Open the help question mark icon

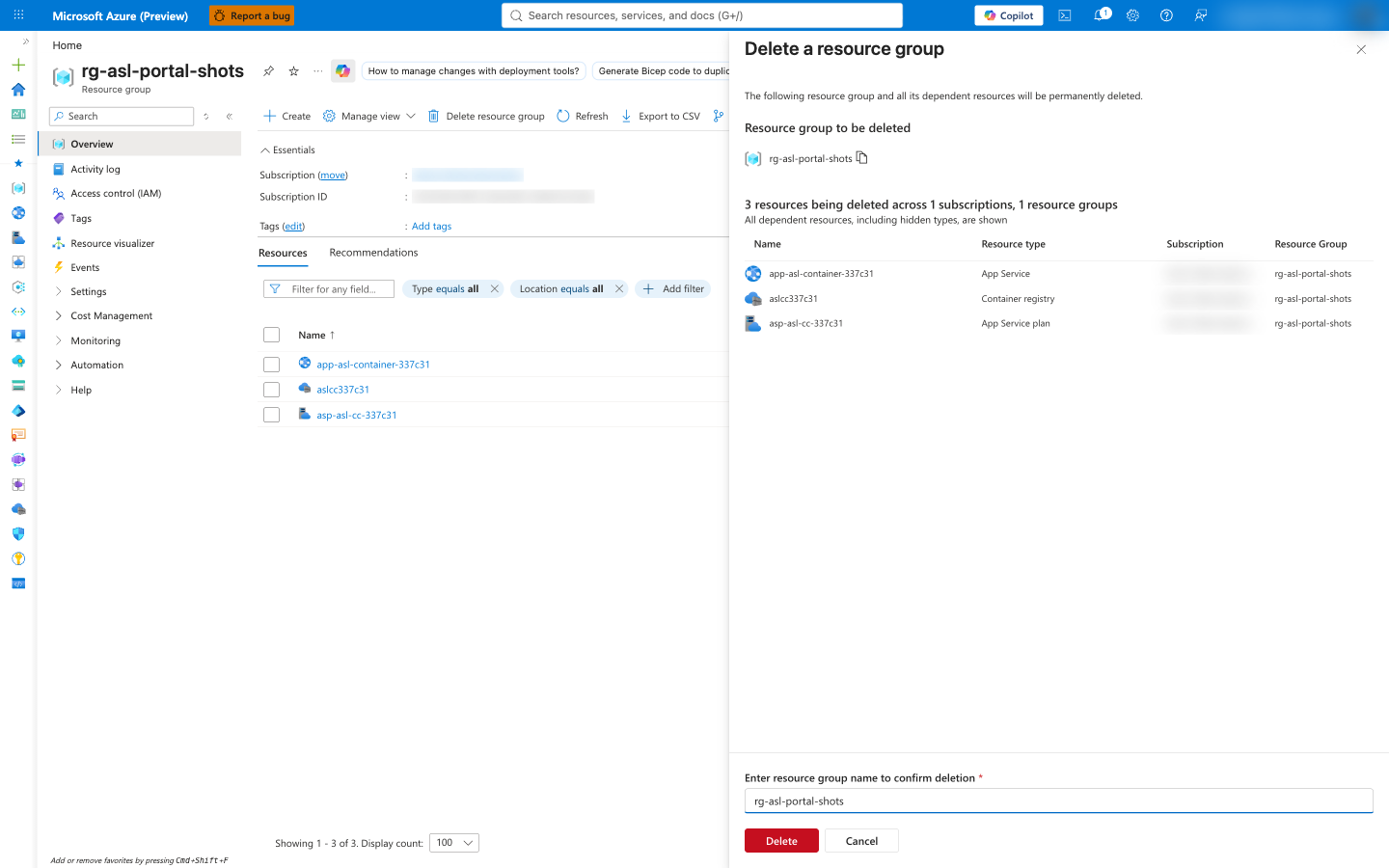(1166, 15)
